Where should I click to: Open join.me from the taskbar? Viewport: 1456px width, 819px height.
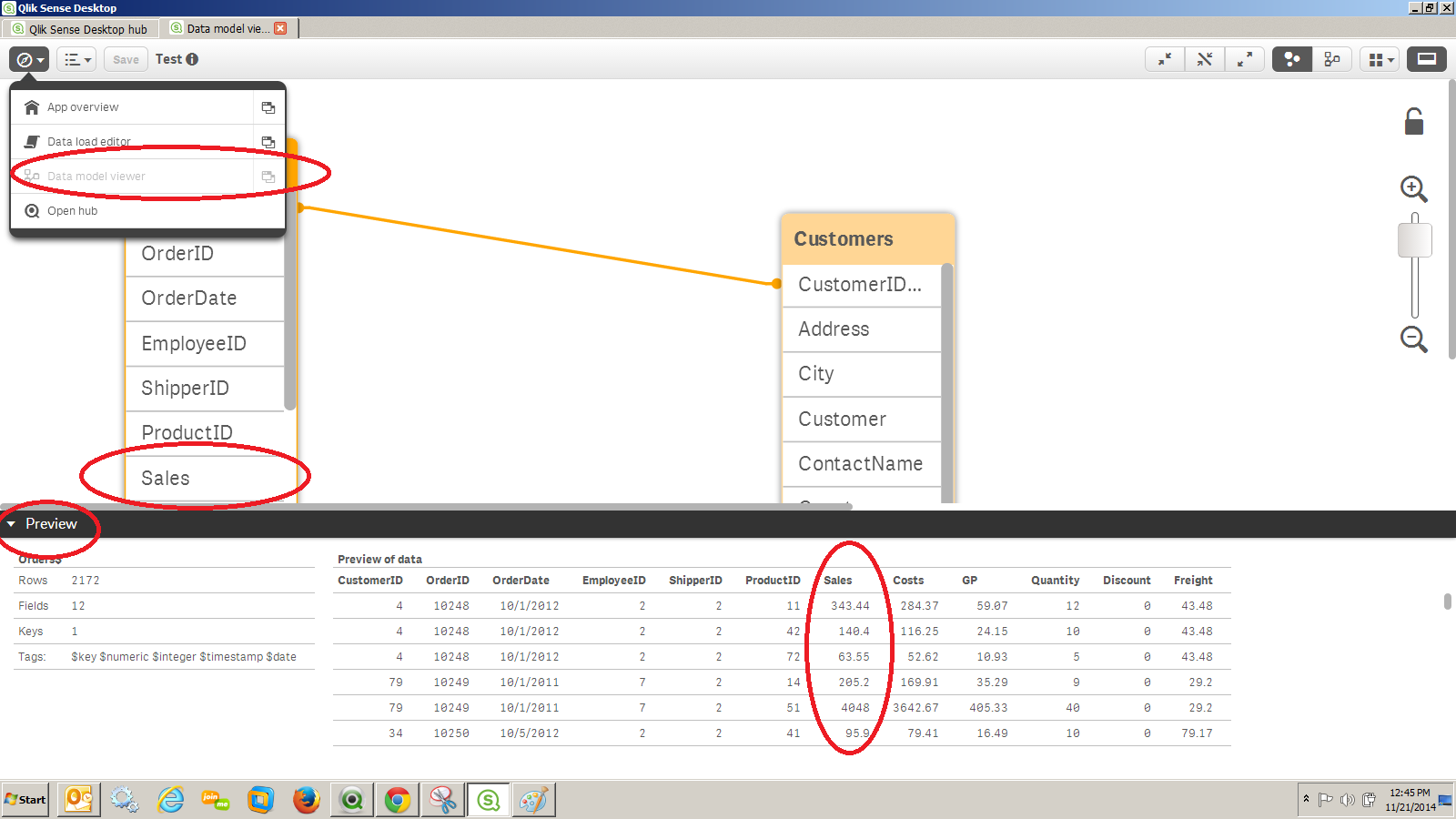[216, 800]
